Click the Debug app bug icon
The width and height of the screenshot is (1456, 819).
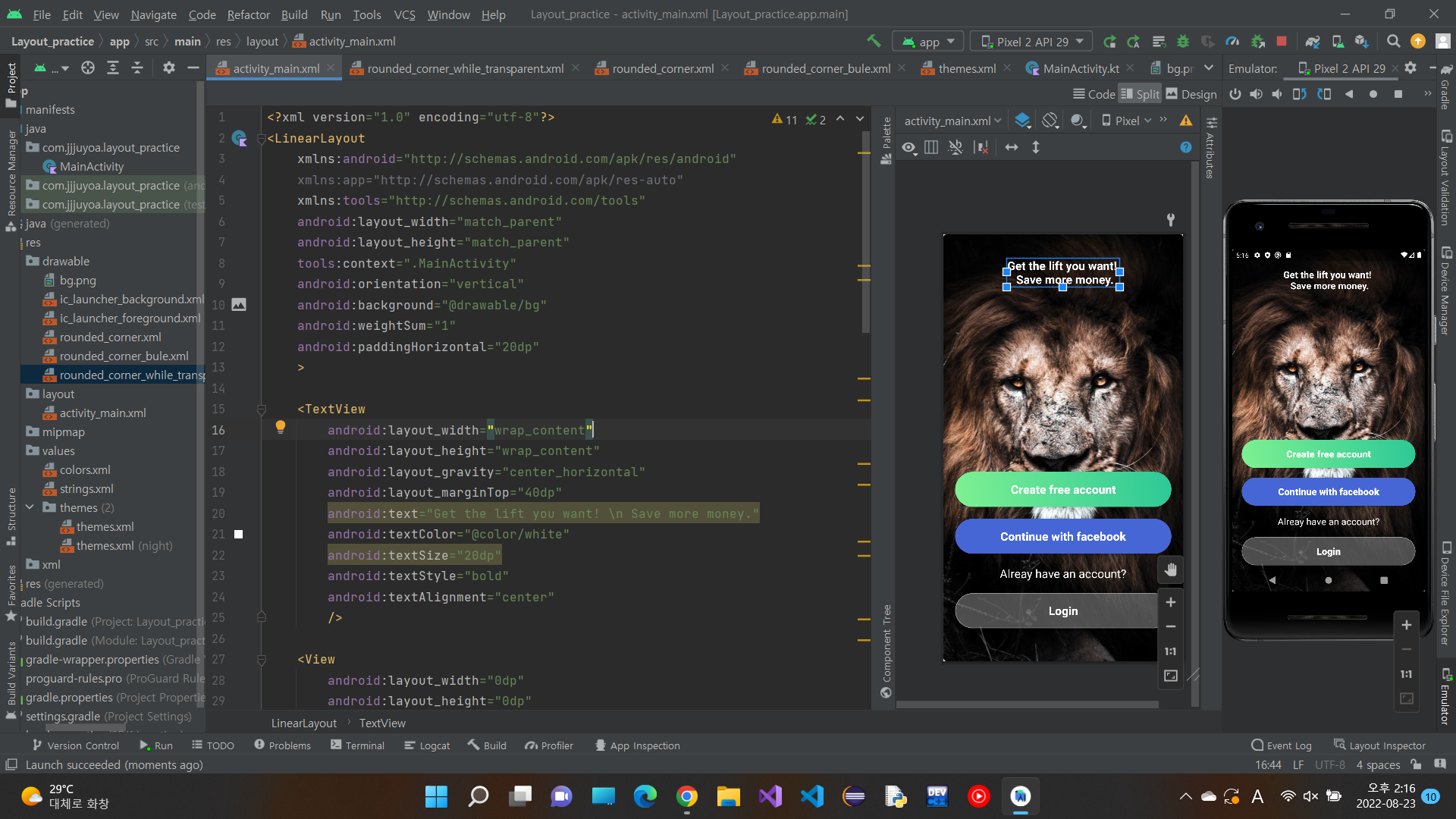click(x=1182, y=42)
